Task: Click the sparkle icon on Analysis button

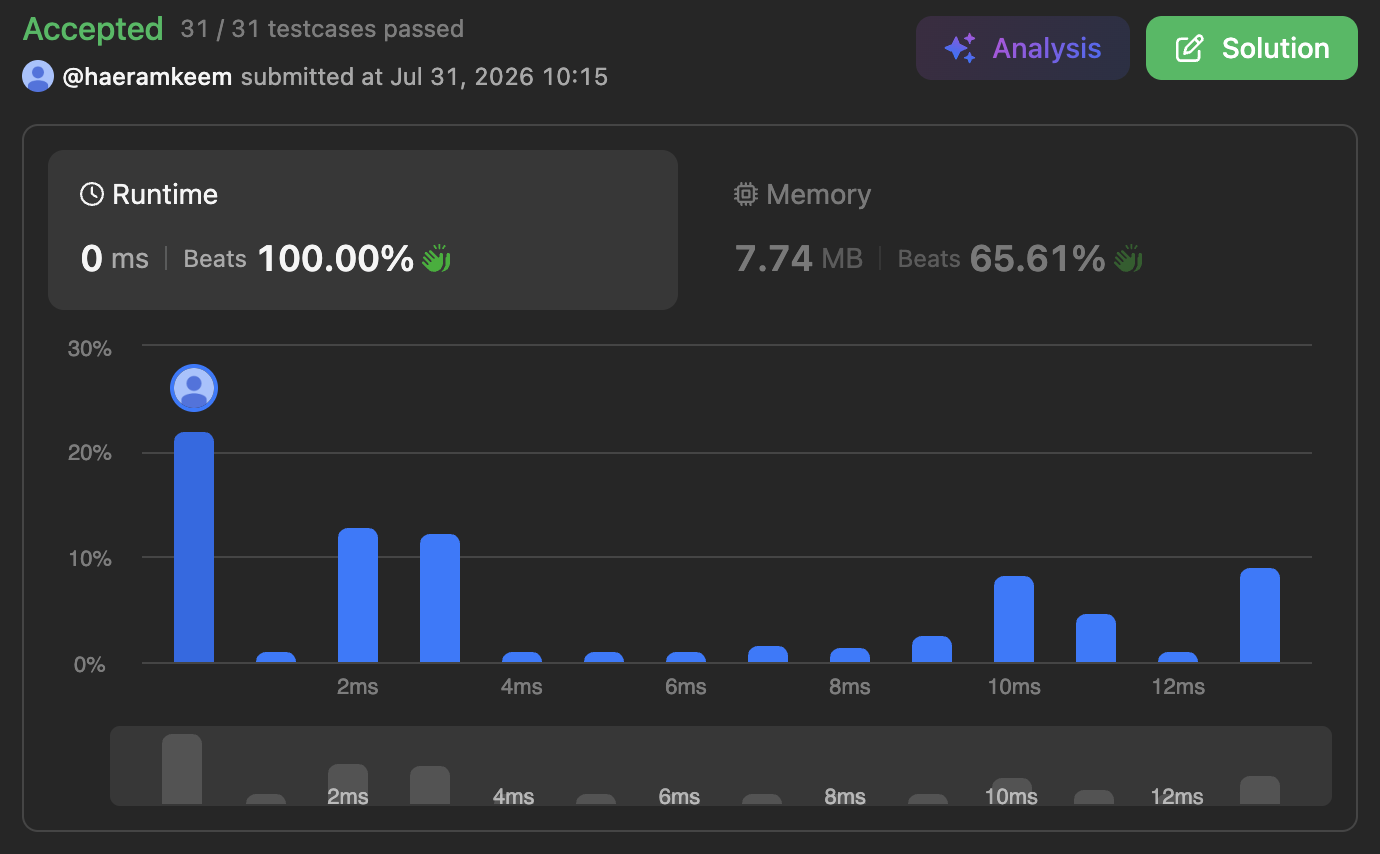Action: (960, 48)
